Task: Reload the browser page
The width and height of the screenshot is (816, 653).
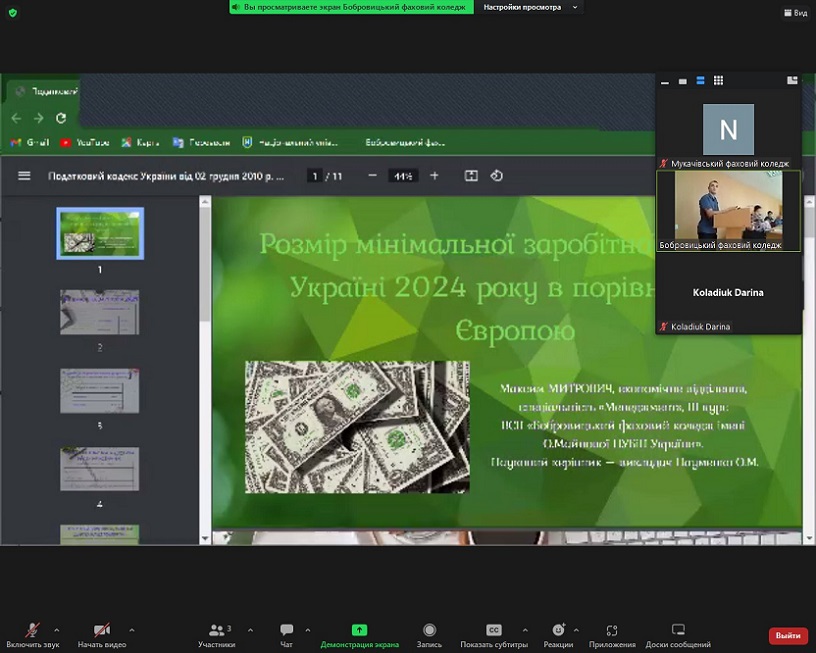Action: click(x=61, y=118)
